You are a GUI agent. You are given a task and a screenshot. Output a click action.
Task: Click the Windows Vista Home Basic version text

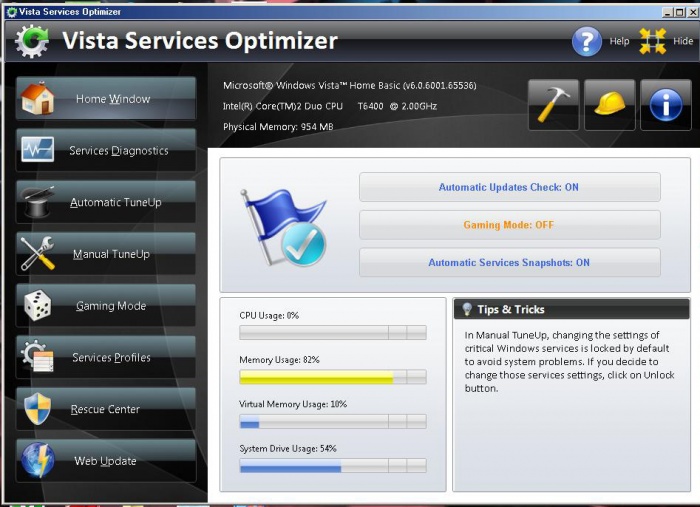click(350, 85)
